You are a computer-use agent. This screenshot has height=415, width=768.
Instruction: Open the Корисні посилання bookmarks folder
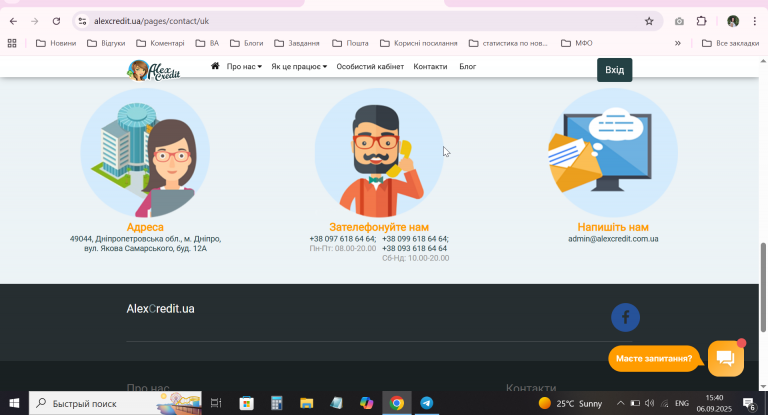(418, 43)
